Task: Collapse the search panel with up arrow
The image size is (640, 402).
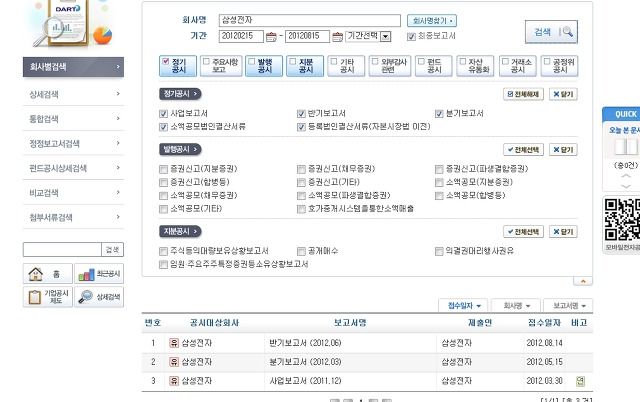Action: (x=583, y=281)
